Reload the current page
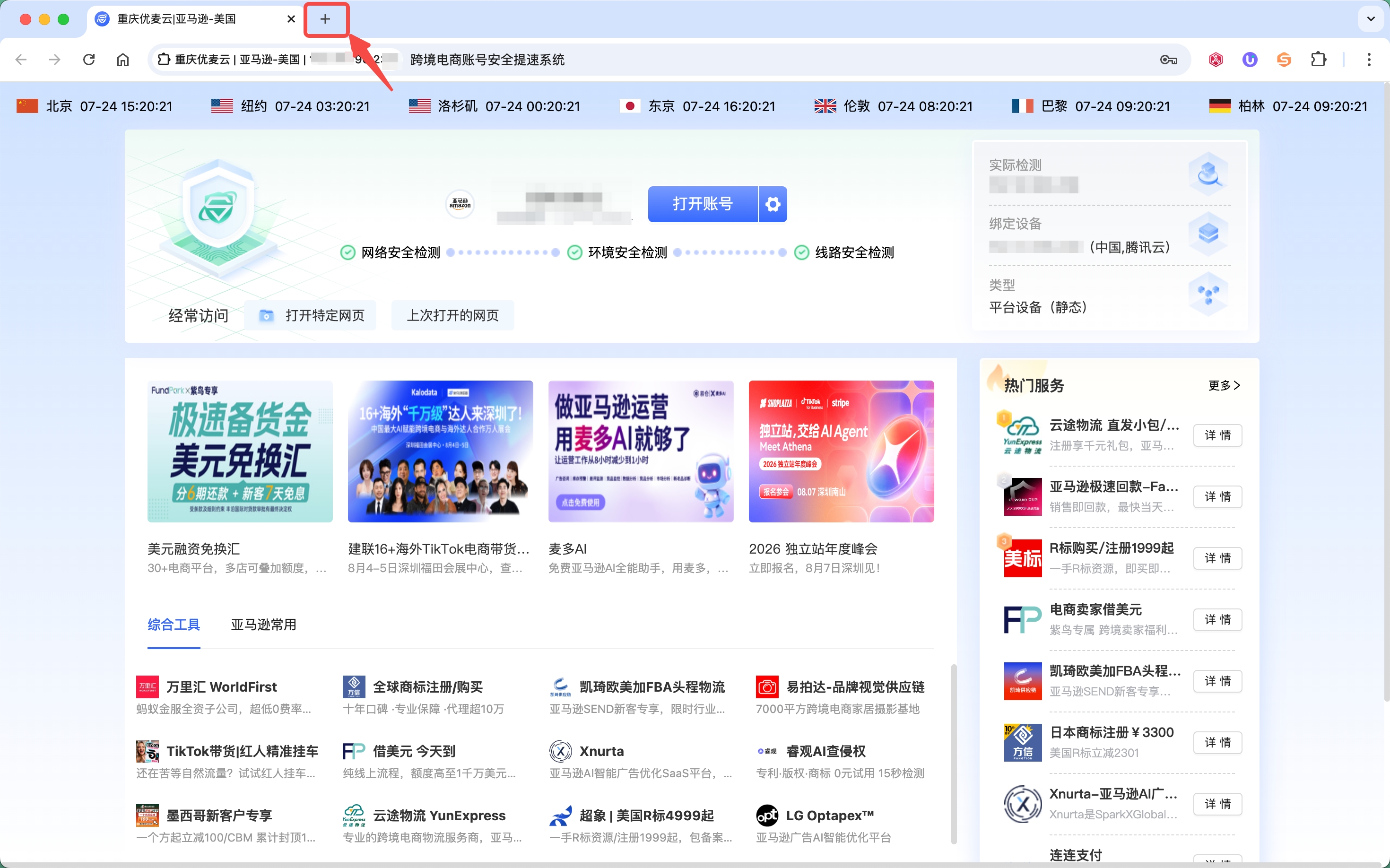 tap(89, 60)
